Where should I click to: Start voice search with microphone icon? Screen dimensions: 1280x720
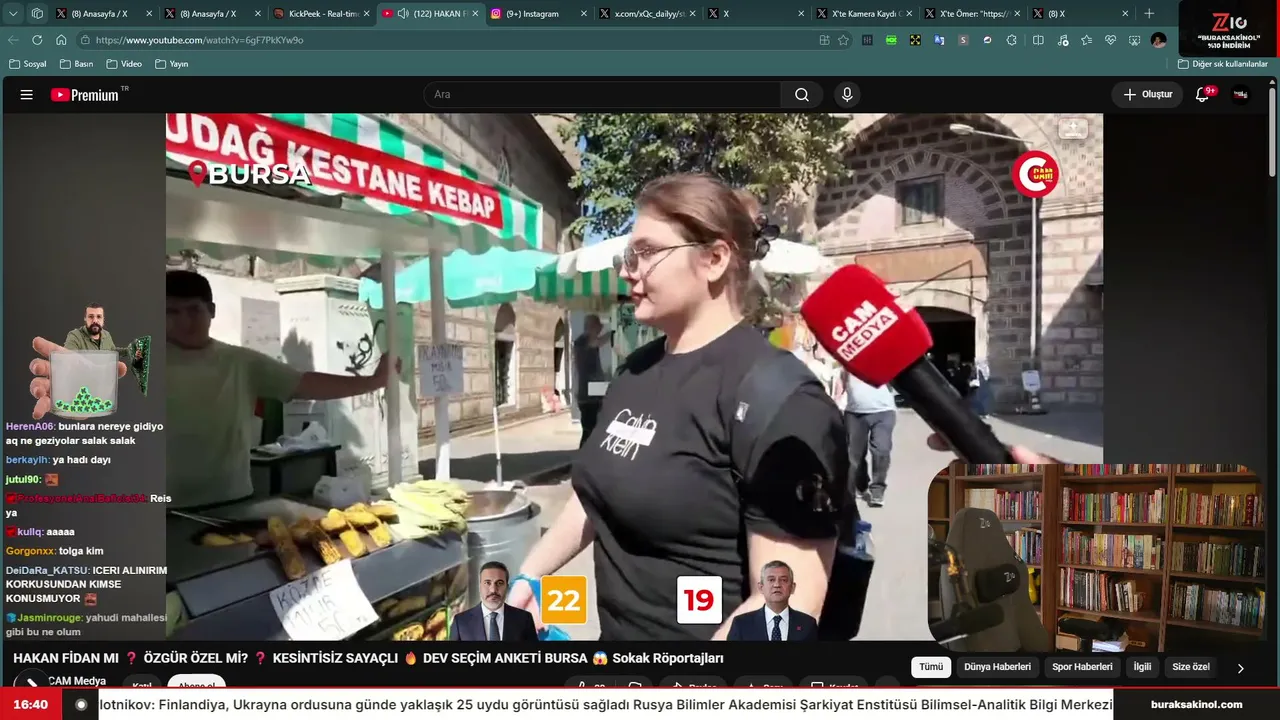[847, 95]
